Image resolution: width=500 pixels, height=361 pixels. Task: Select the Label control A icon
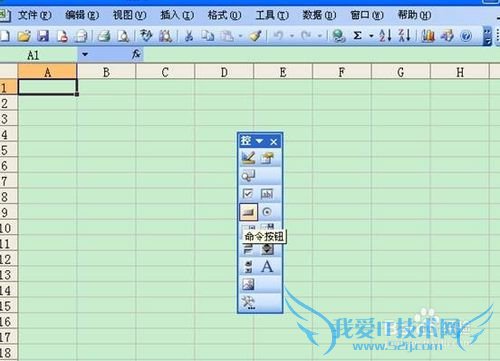pyautogui.click(x=267, y=267)
